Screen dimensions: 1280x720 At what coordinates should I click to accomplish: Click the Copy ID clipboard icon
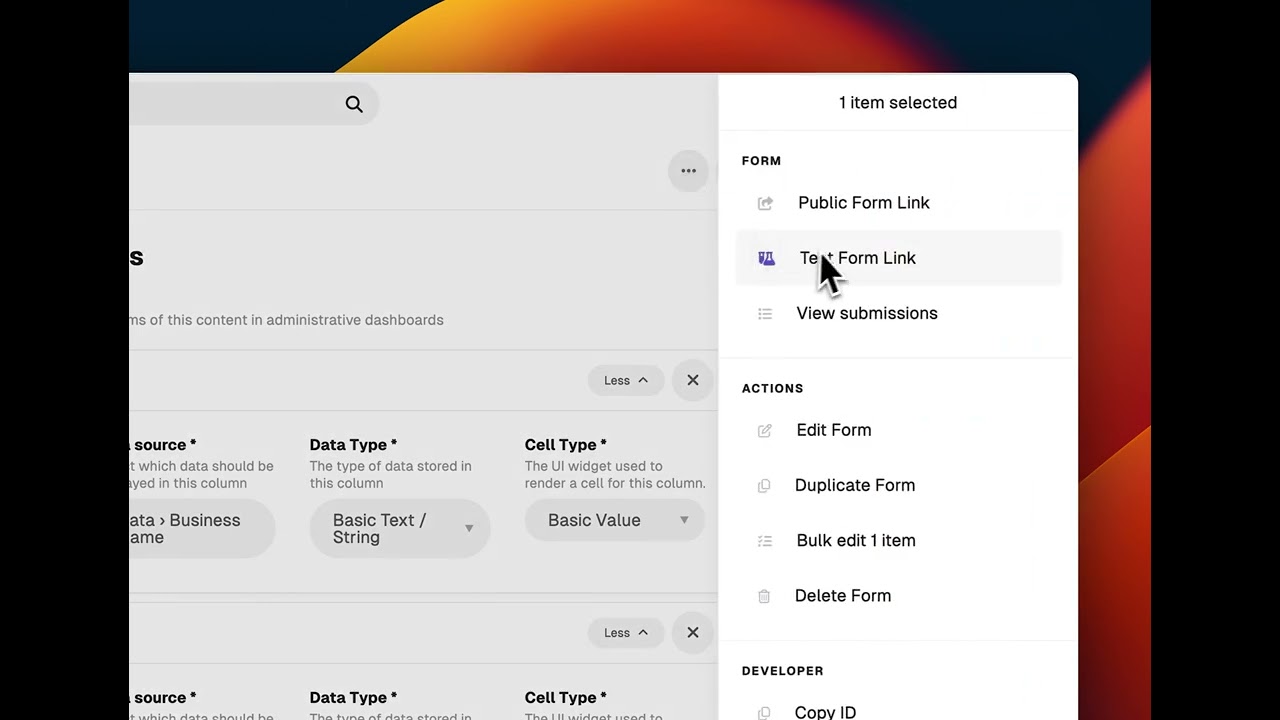764,713
